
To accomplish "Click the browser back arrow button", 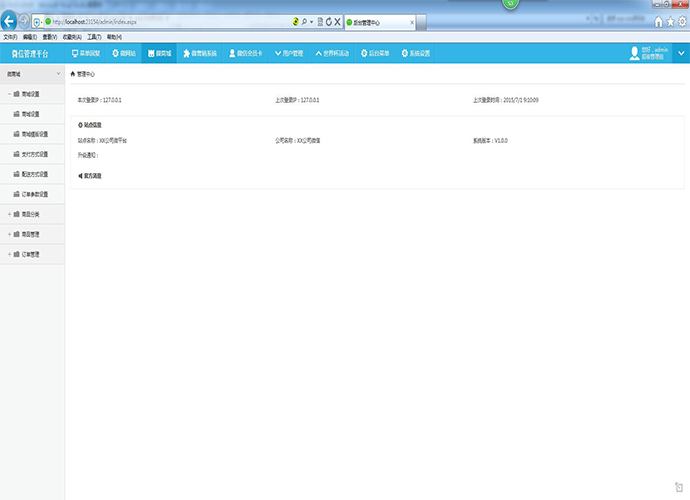I will click(x=10, y=21).
